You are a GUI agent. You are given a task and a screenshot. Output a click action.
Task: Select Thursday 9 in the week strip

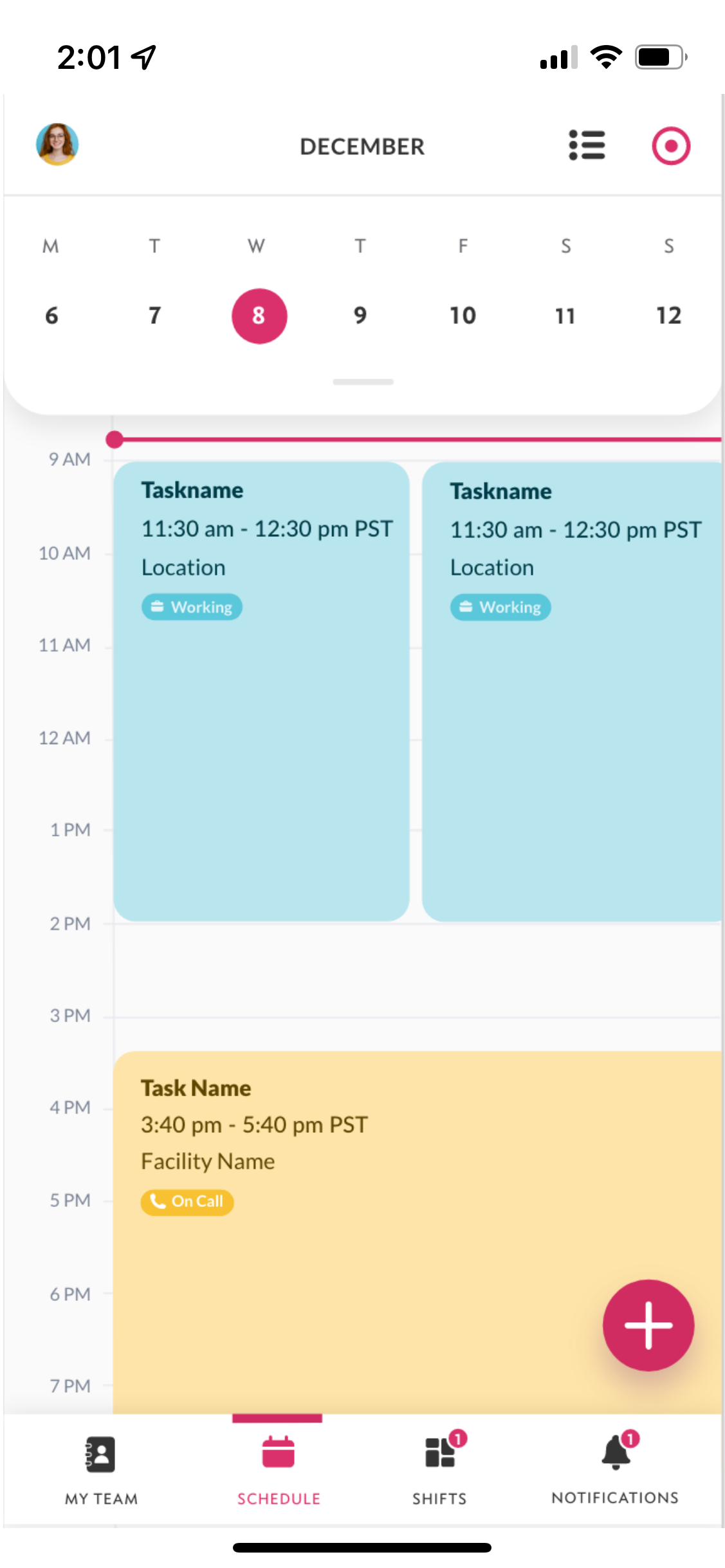[360, 315]
